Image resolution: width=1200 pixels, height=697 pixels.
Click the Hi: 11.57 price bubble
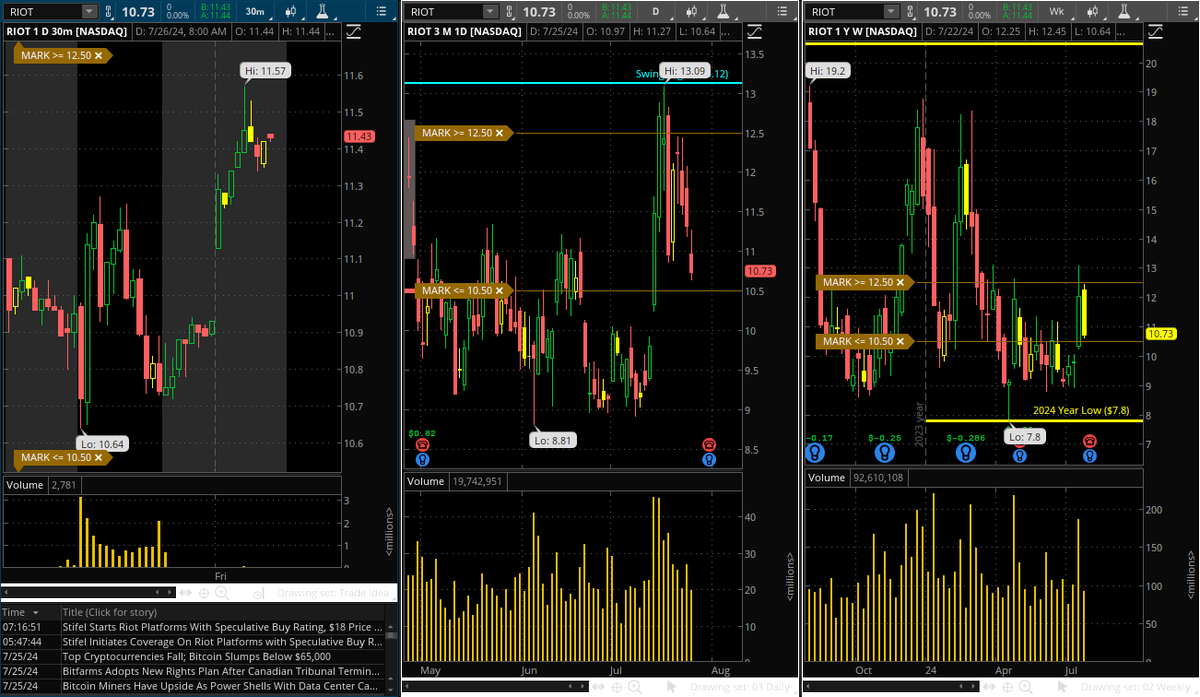(x=267, y=72)
